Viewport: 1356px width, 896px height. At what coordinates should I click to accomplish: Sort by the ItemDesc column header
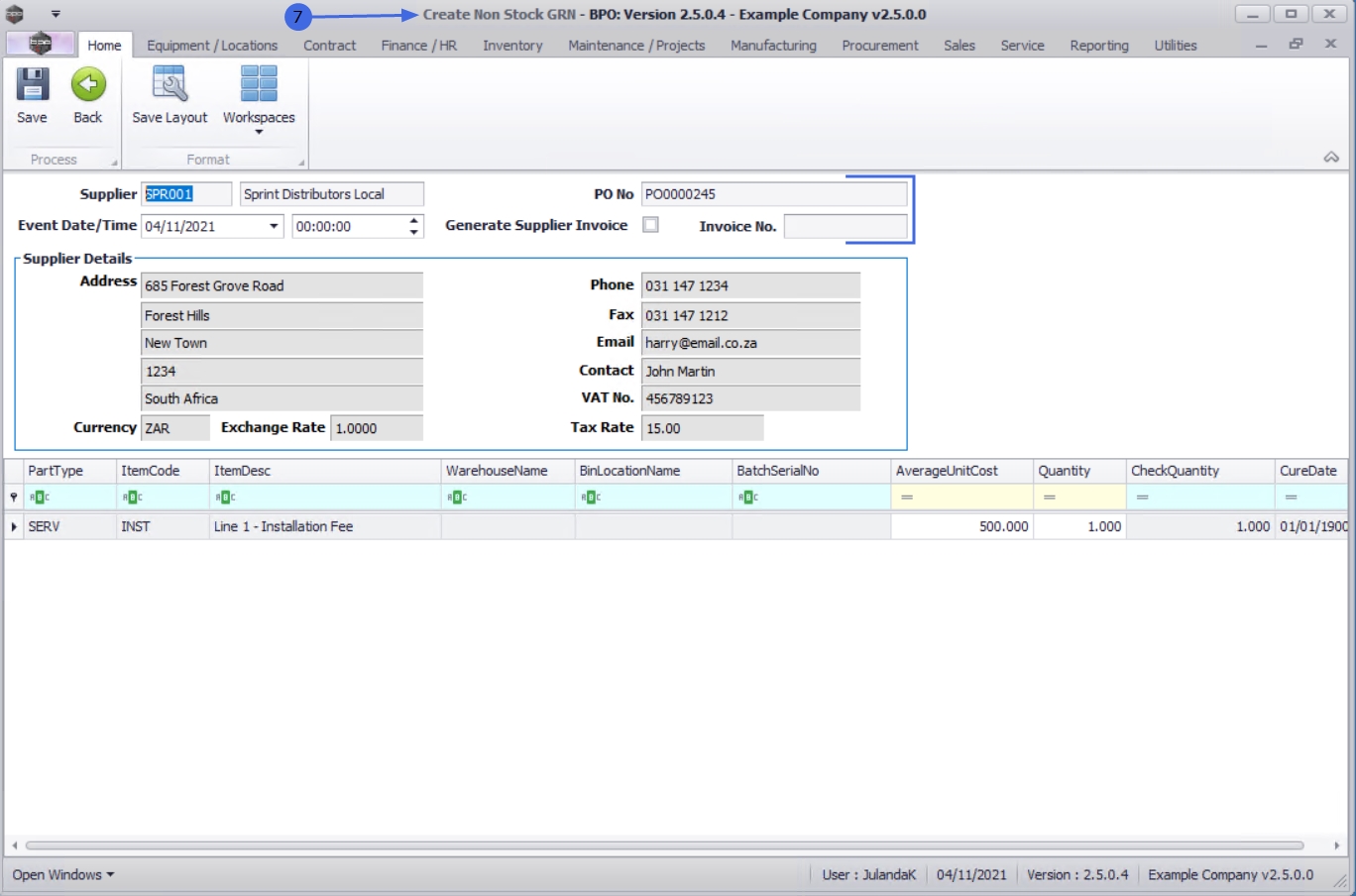tap(325, 471)
